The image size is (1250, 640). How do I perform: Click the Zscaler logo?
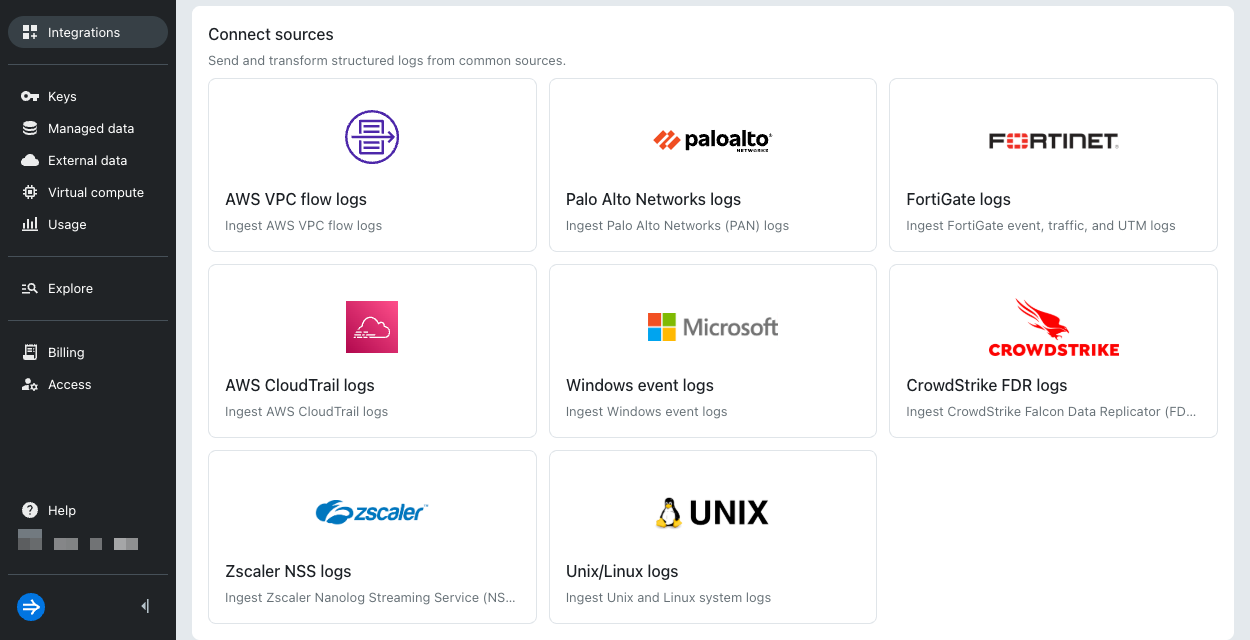point(372,512)
